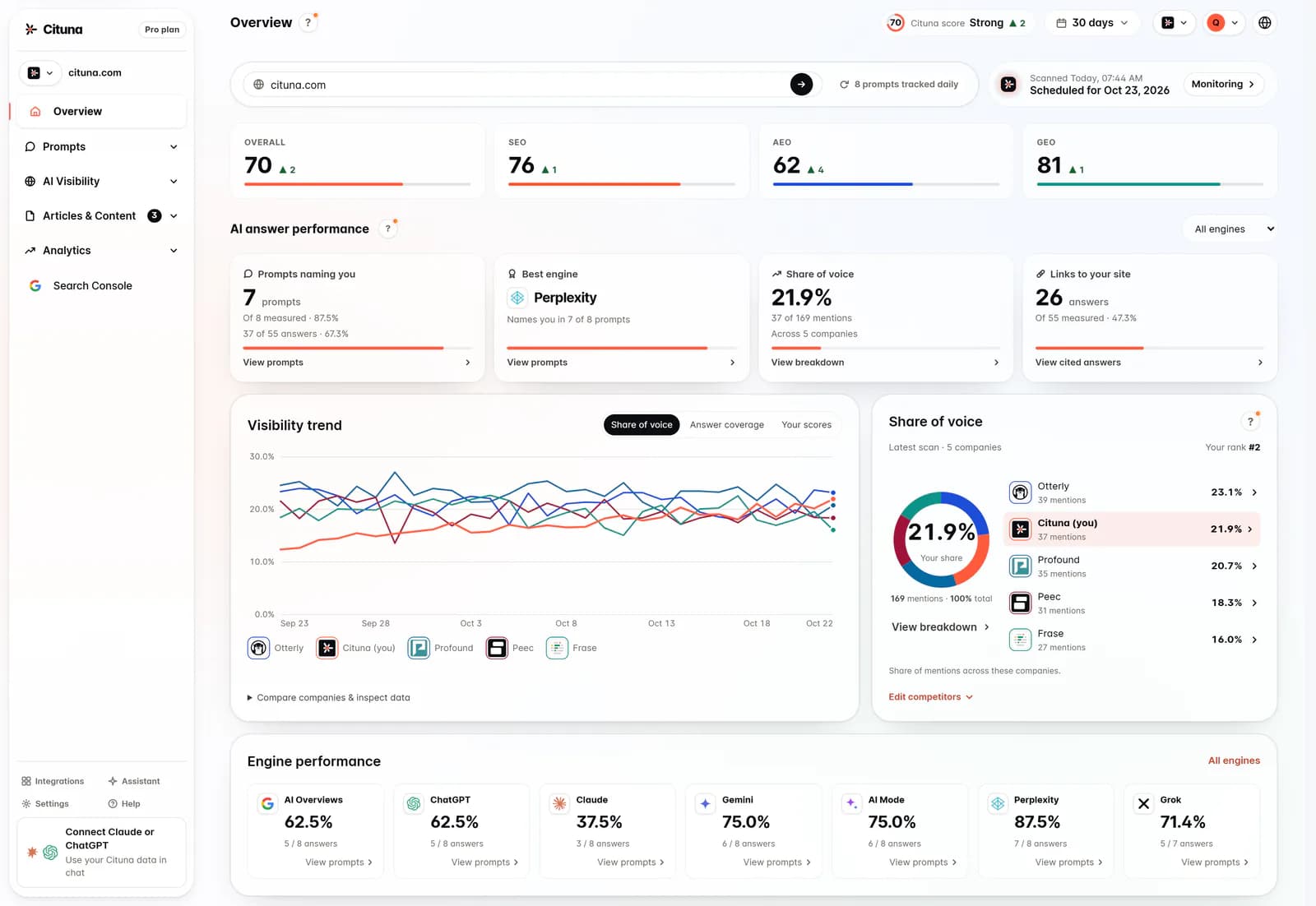Open the account avatar dropdown
Screen dimensions: 1316x906
[x=1222, y=23]
